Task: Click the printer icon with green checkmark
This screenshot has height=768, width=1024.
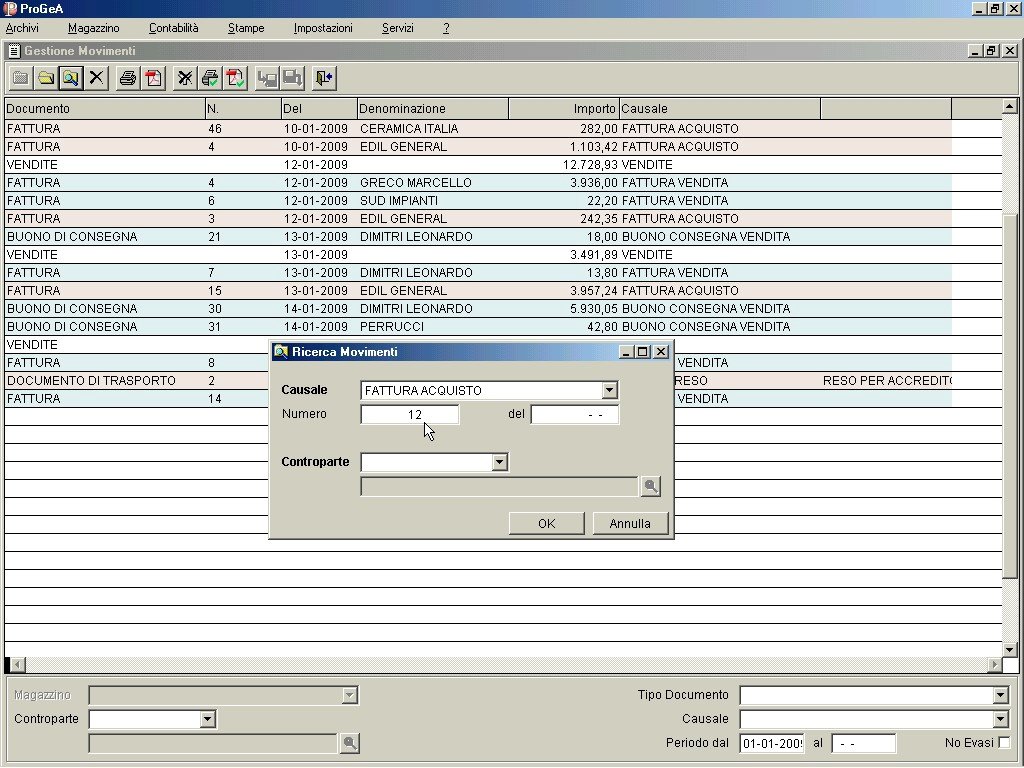Action: point(210,78)
